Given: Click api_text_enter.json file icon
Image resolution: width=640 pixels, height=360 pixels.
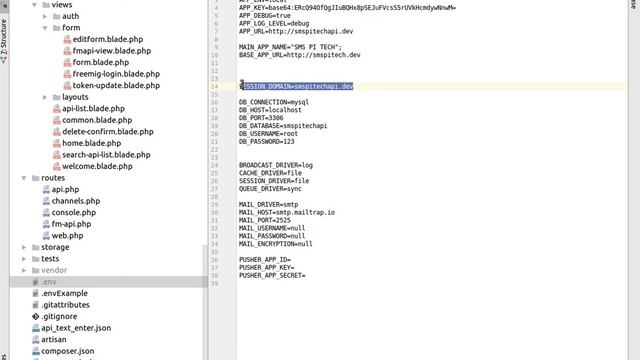Looking at the screenshot, I should pos(36,328).
